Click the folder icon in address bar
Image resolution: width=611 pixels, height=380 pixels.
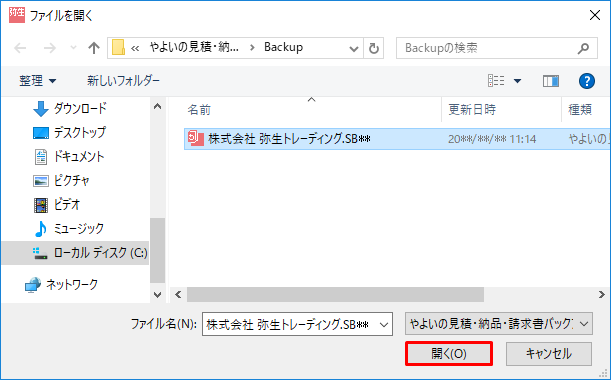[118, 48]
